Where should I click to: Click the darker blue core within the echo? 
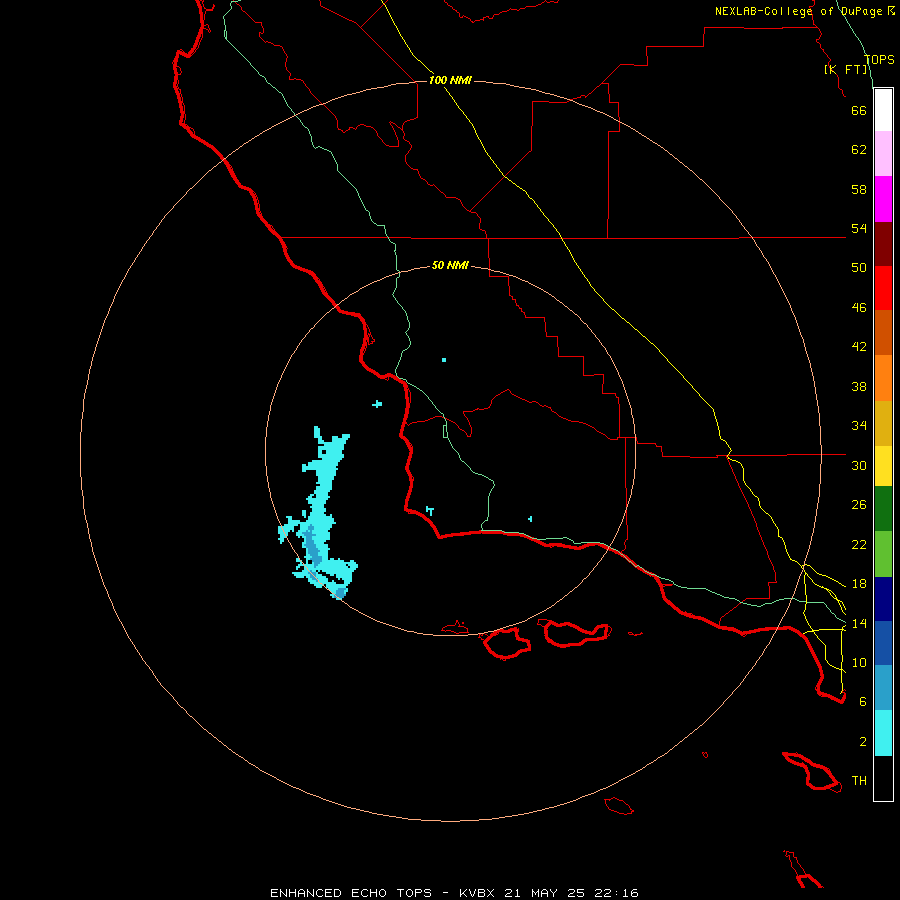click(x=313, y=545)
